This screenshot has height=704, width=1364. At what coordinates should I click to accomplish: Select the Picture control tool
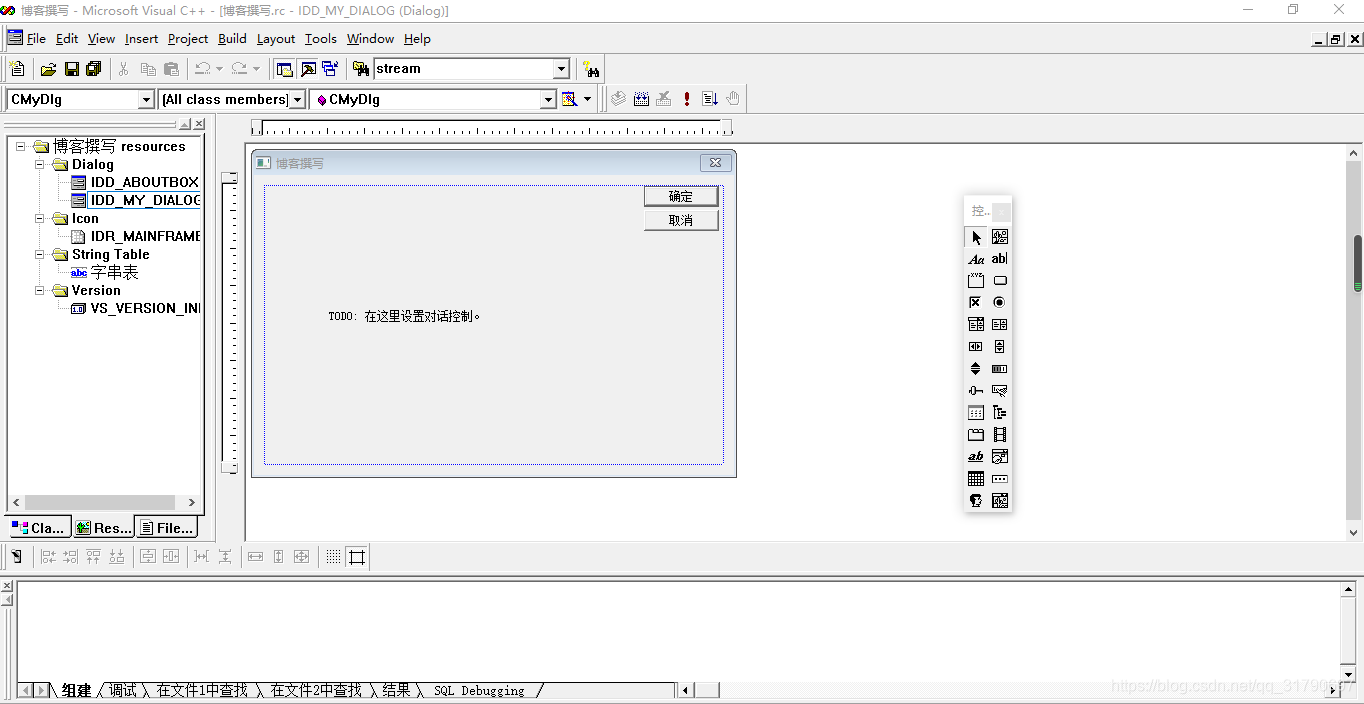click(1000, 237)
